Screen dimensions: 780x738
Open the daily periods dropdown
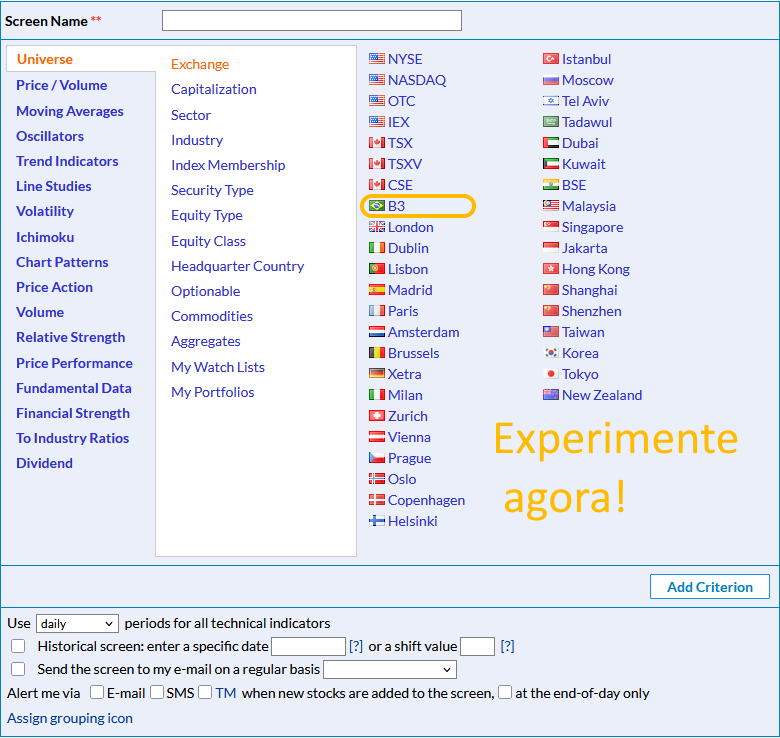[77, 623]
